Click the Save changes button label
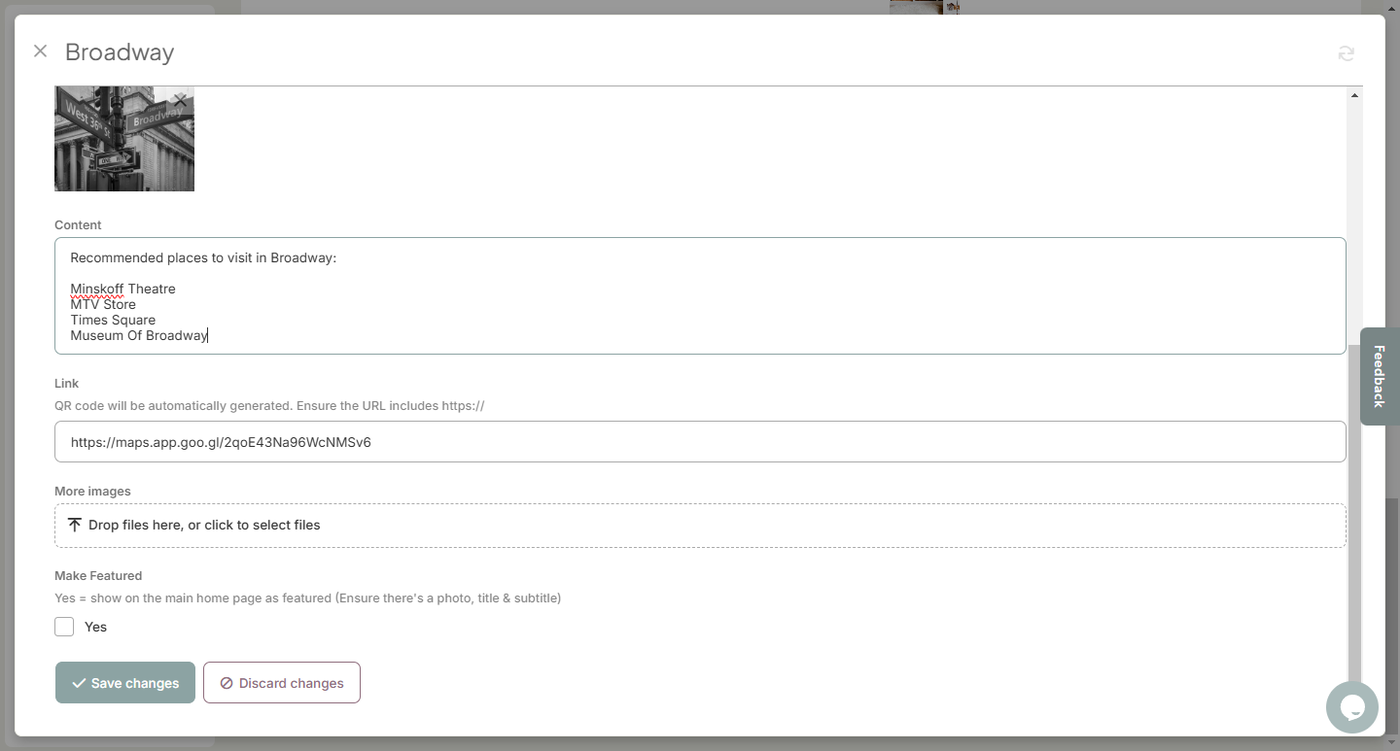1400x751 pixels. pyautogui.click(x=135, y=683)
